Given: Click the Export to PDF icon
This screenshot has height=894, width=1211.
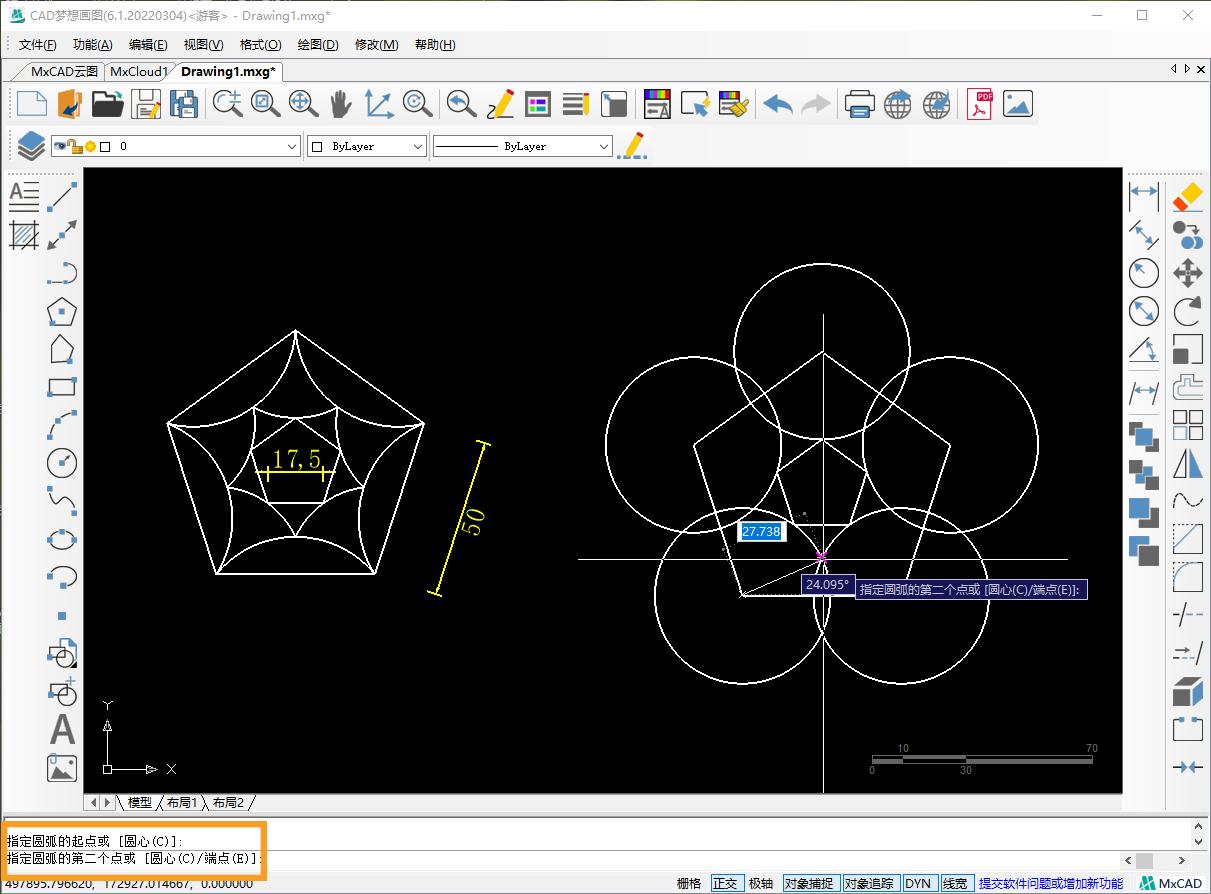Looking at the screenshot, I should point(979,104).
